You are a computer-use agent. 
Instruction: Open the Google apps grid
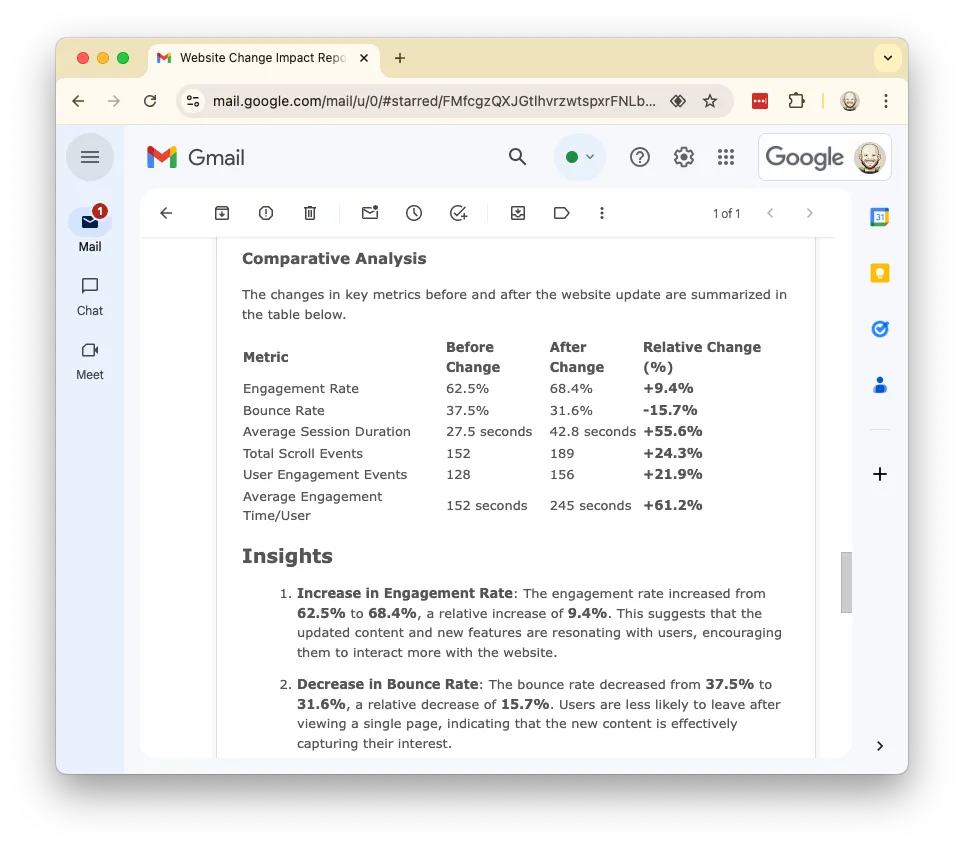(725, 157)
